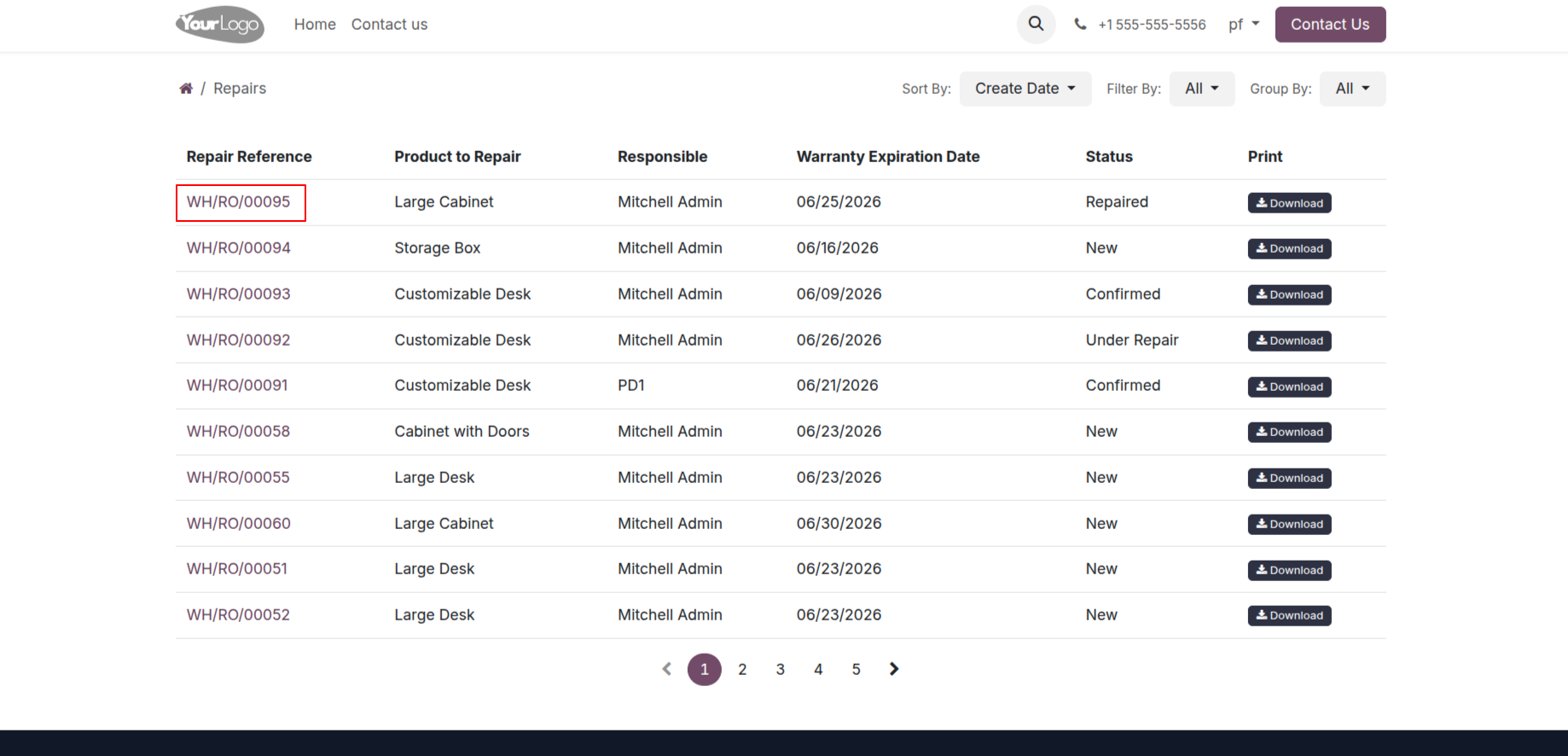Viewport: 1568px width, 756px height.
Task: Download report for WH/RO/00091
Action: click(1289, 387)
